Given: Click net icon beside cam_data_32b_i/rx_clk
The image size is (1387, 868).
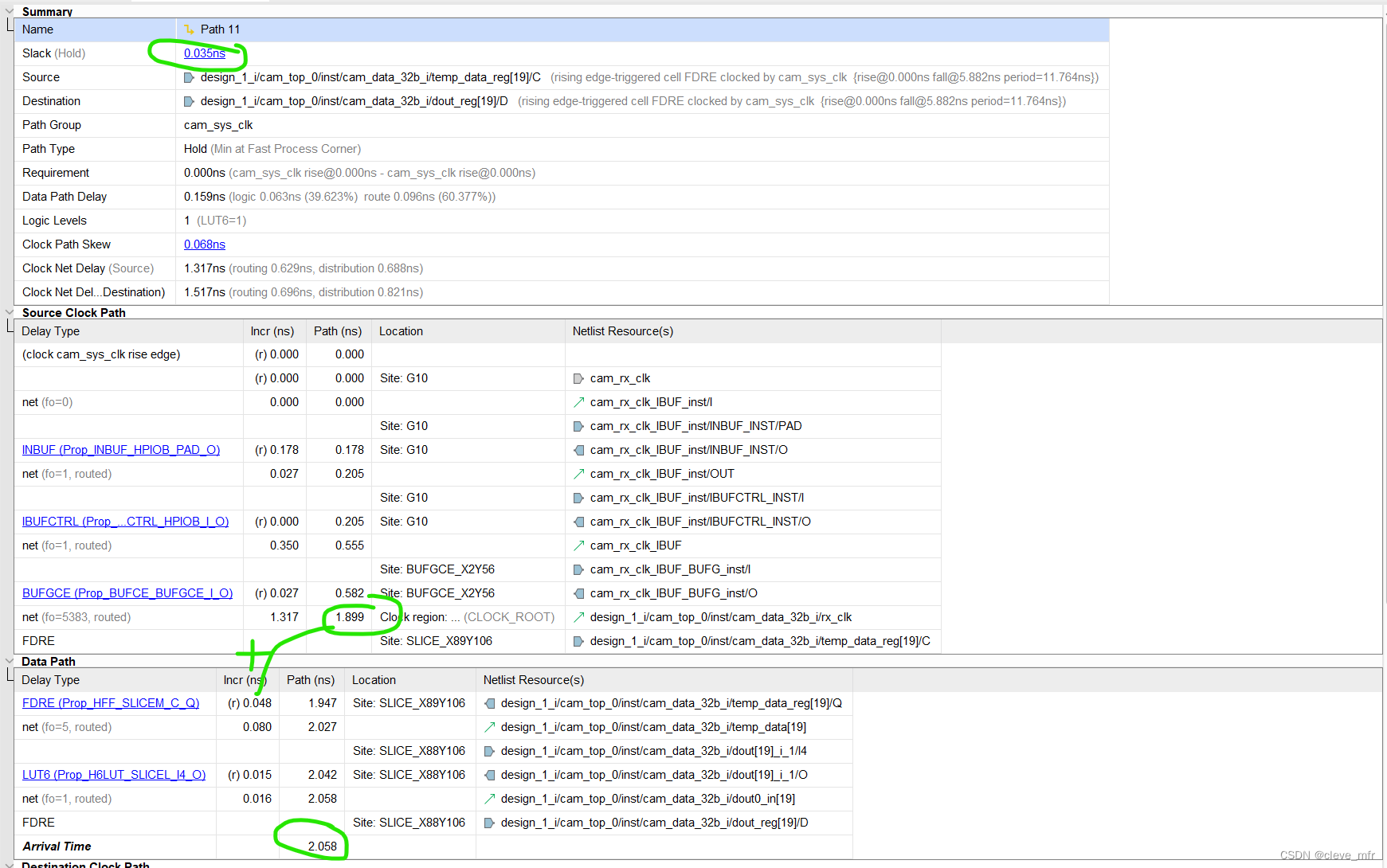Looking at the screenshot, I should click(x=579, y=617).
